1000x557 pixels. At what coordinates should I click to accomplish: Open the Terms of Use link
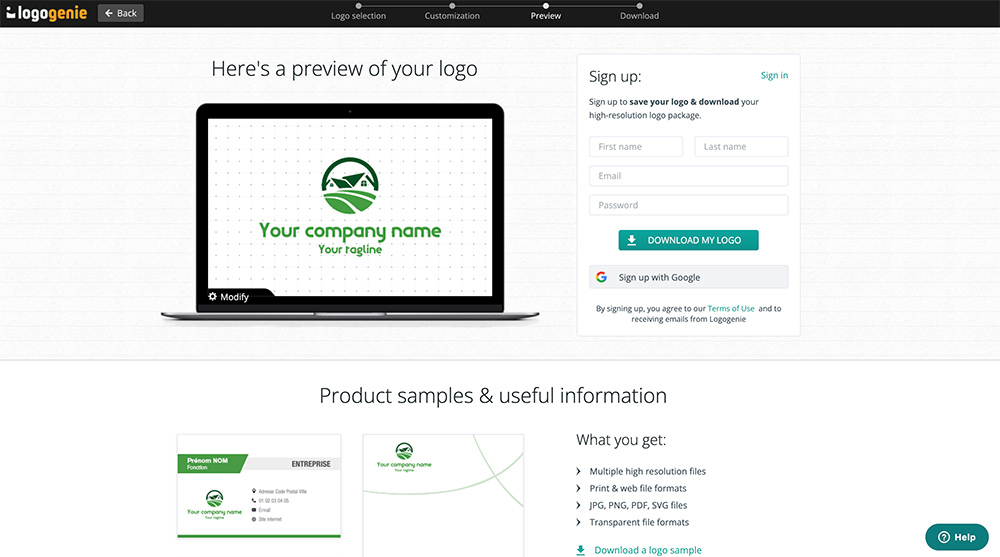[x=731, y=309]
